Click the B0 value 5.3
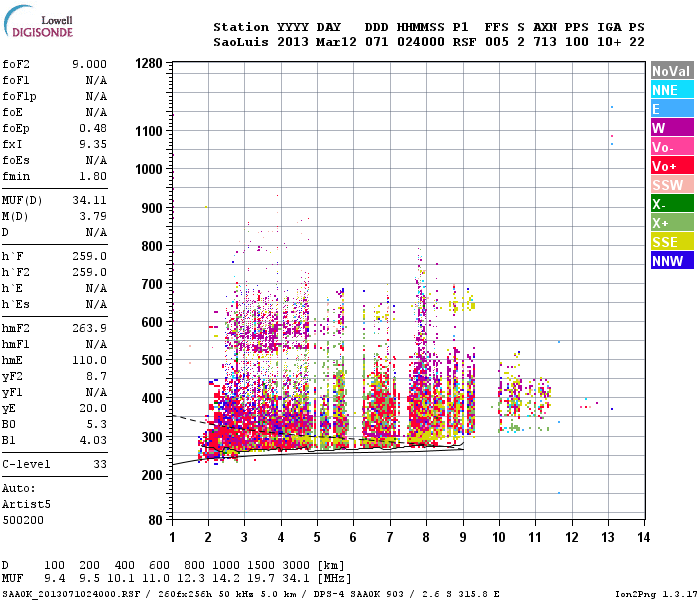Screen dimensions: 700x600 click(96, 425)
